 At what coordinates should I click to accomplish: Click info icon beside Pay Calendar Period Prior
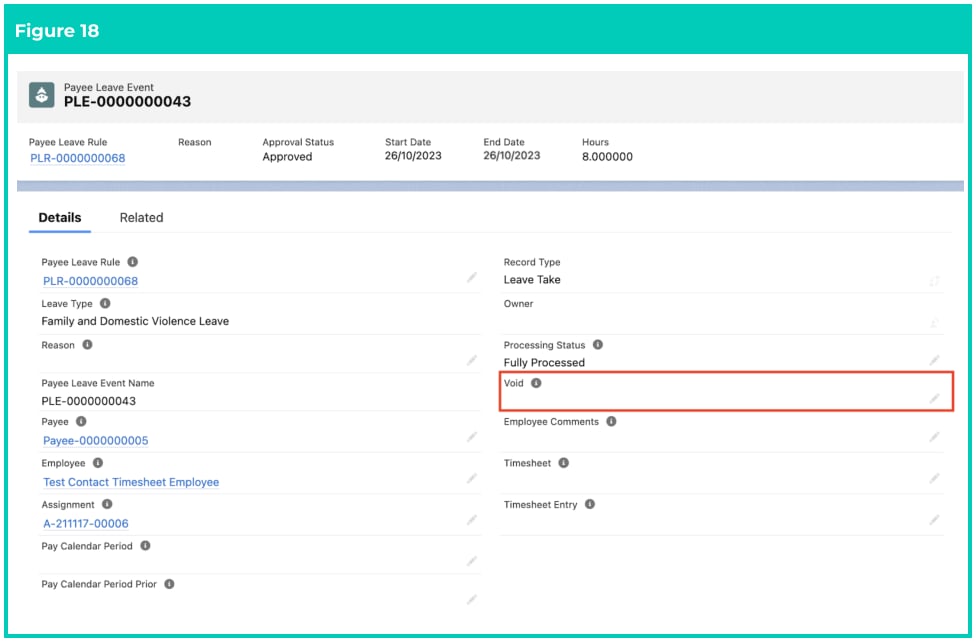coord(169,584)
